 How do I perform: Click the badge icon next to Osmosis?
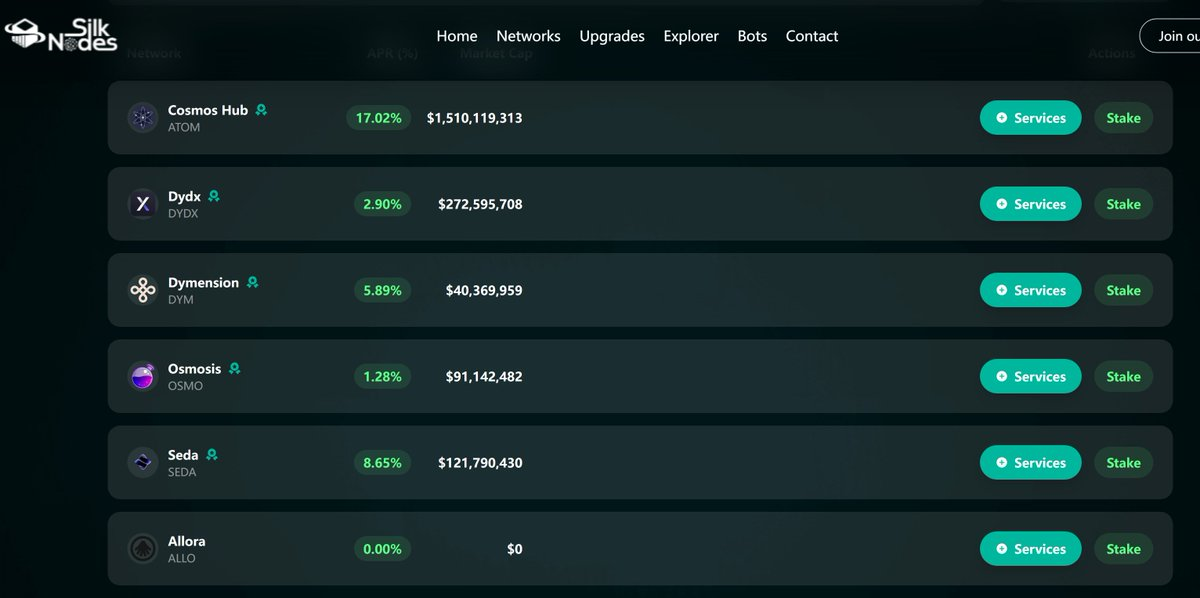[235, 369]
